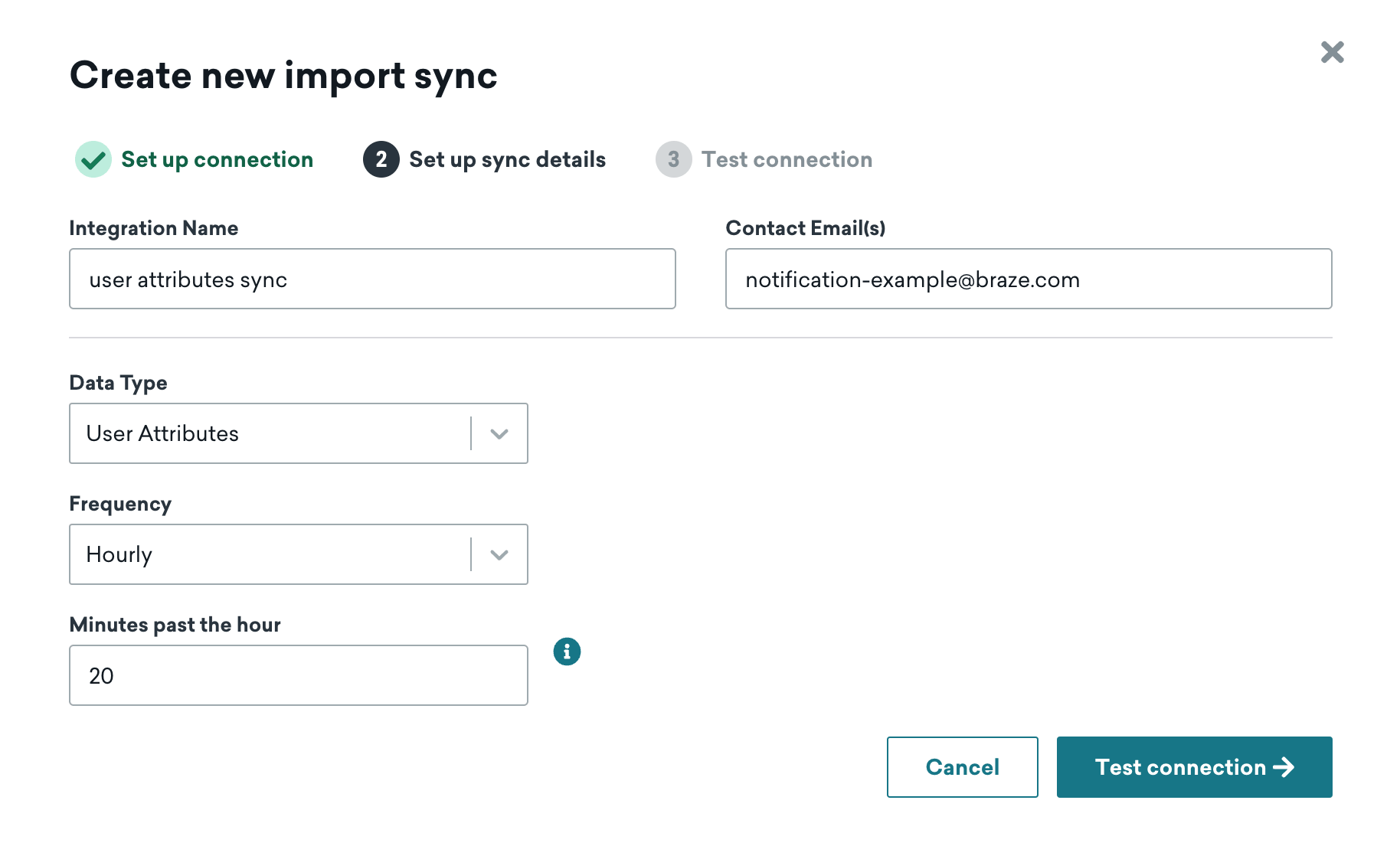Focus the Integration Name text field
1400x846 pixels.
pos(372,279)
